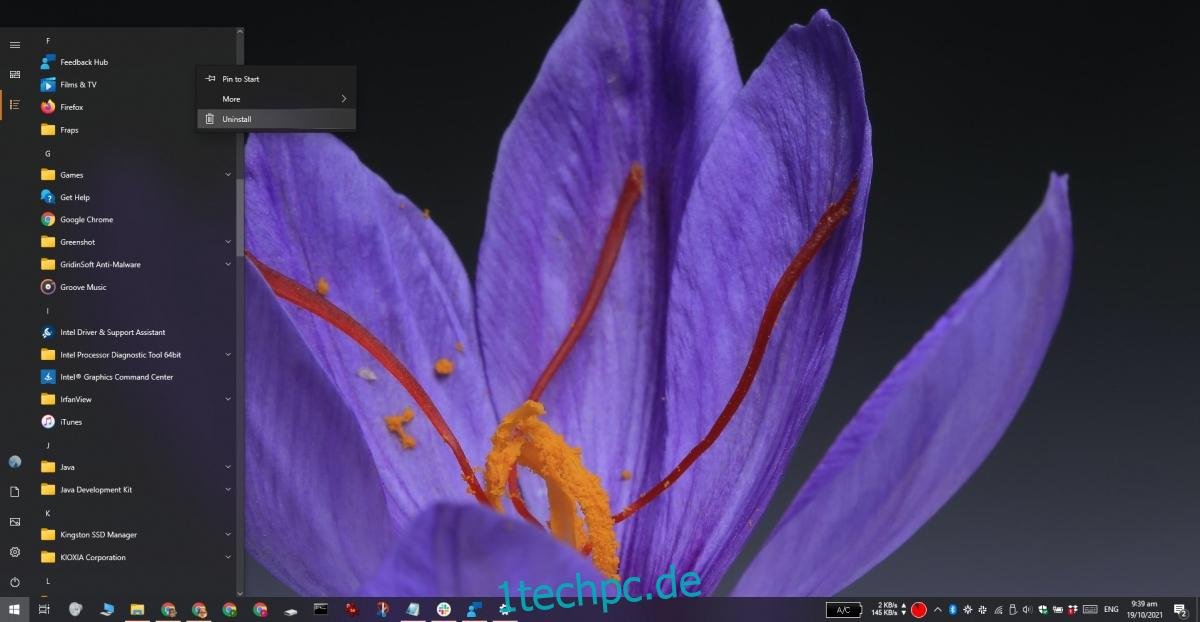Open Action Center notifications icon

(x=1180, y=609)
